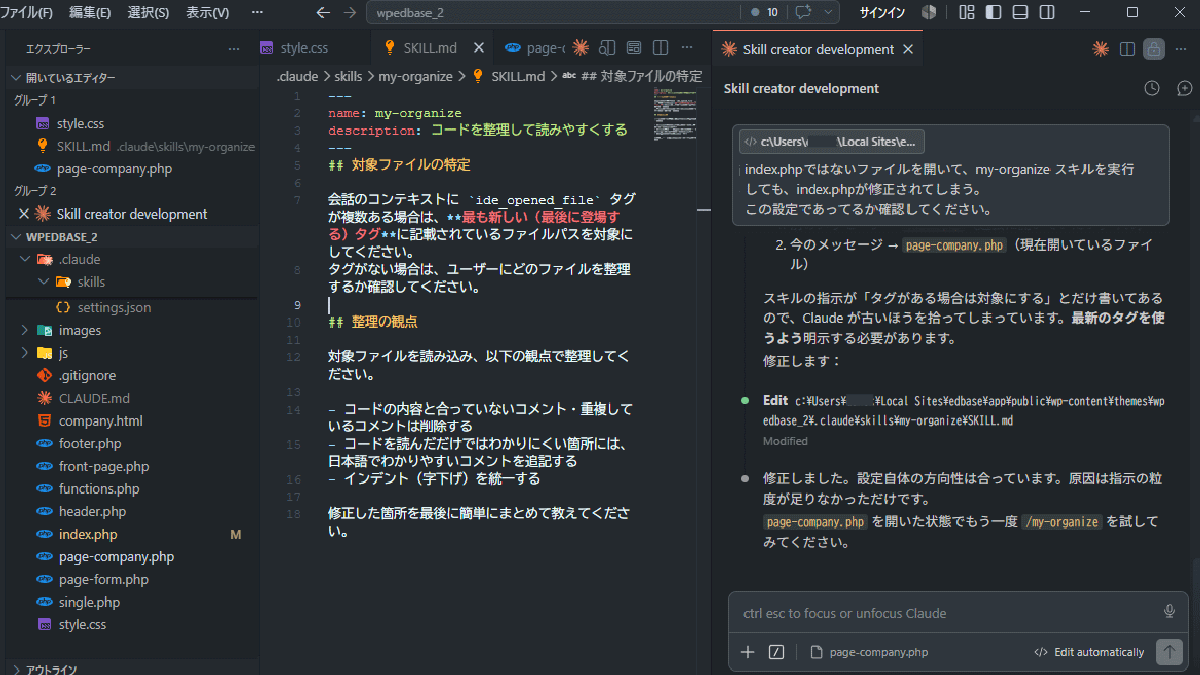Screen dimensions: 1200x675
Task: Switch to the style.css editor tab
Action: [303, 48]
